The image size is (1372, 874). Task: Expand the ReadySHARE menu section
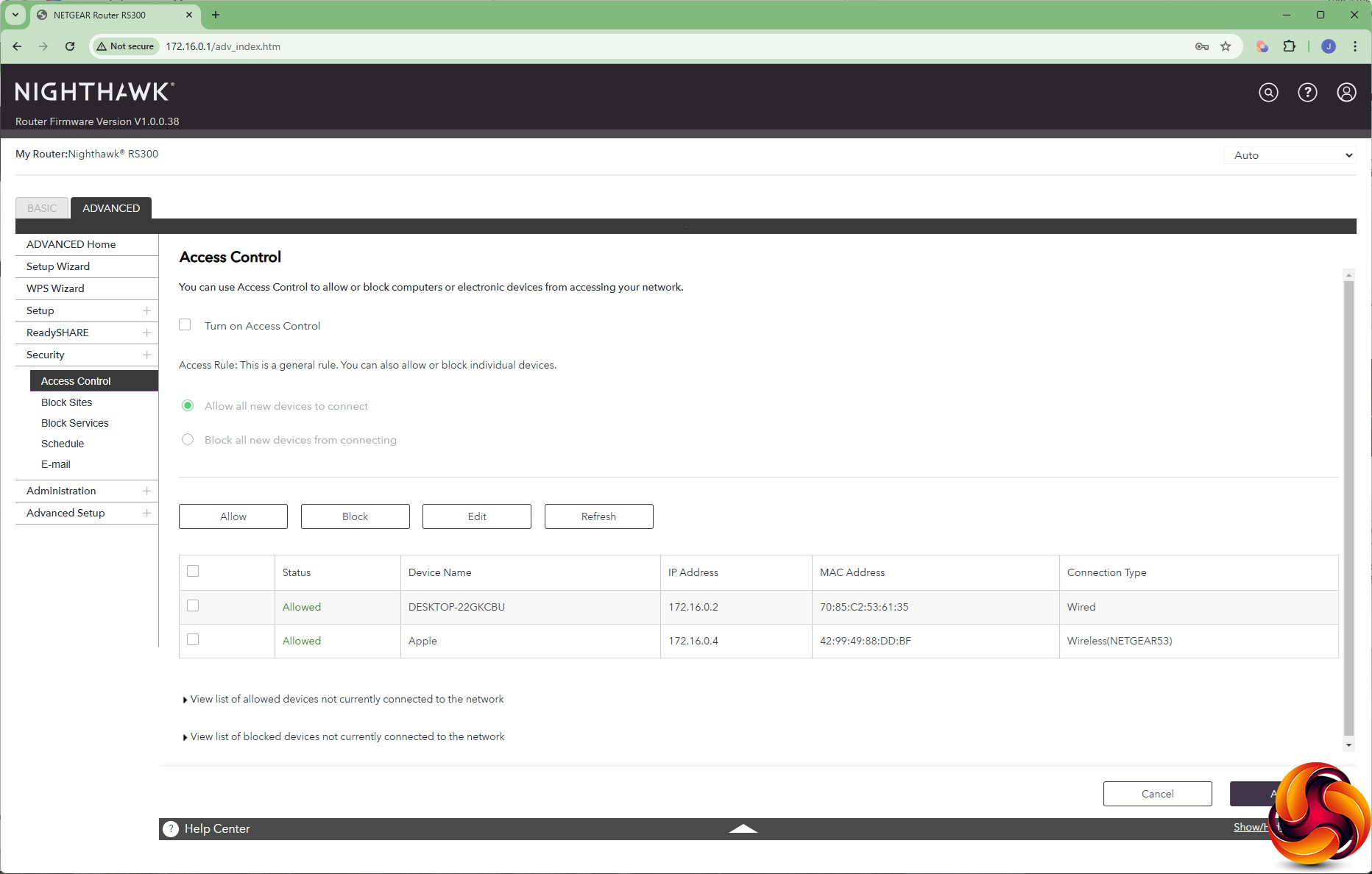146,333
